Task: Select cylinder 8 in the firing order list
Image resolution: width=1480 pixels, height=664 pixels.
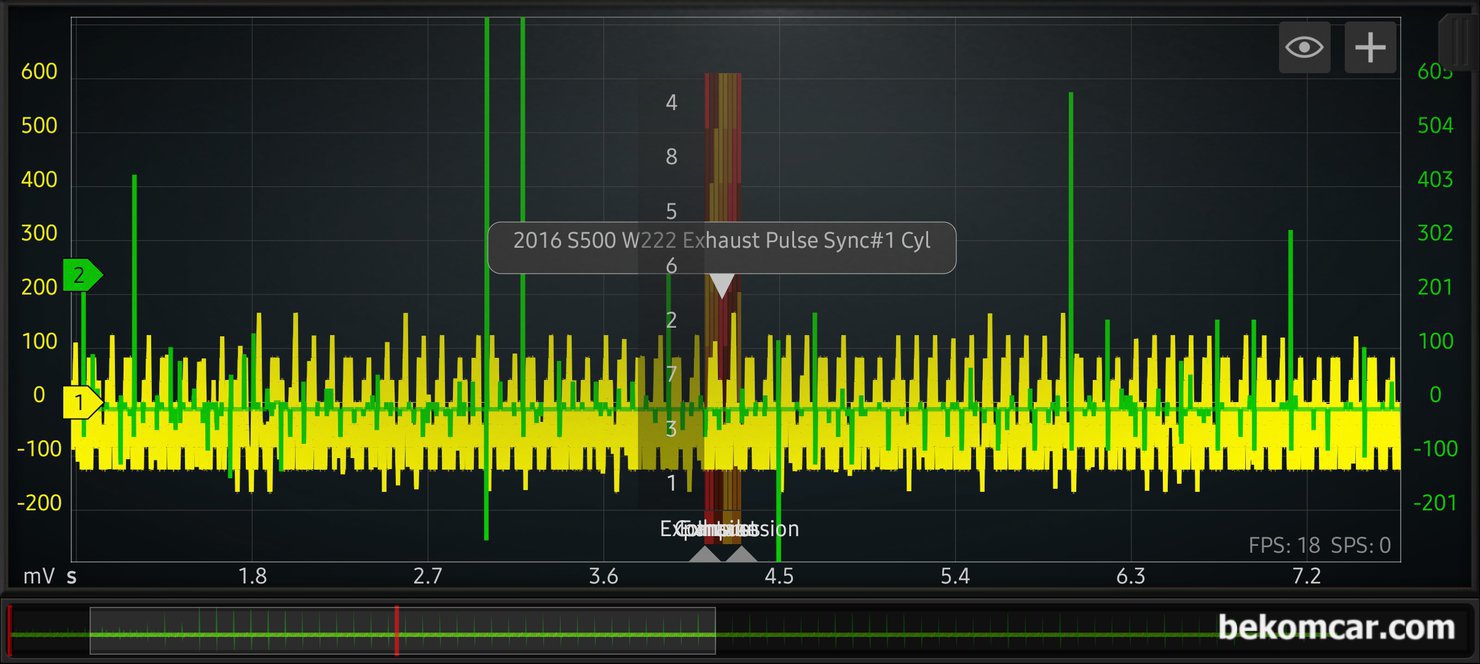Action: point(671,157)
